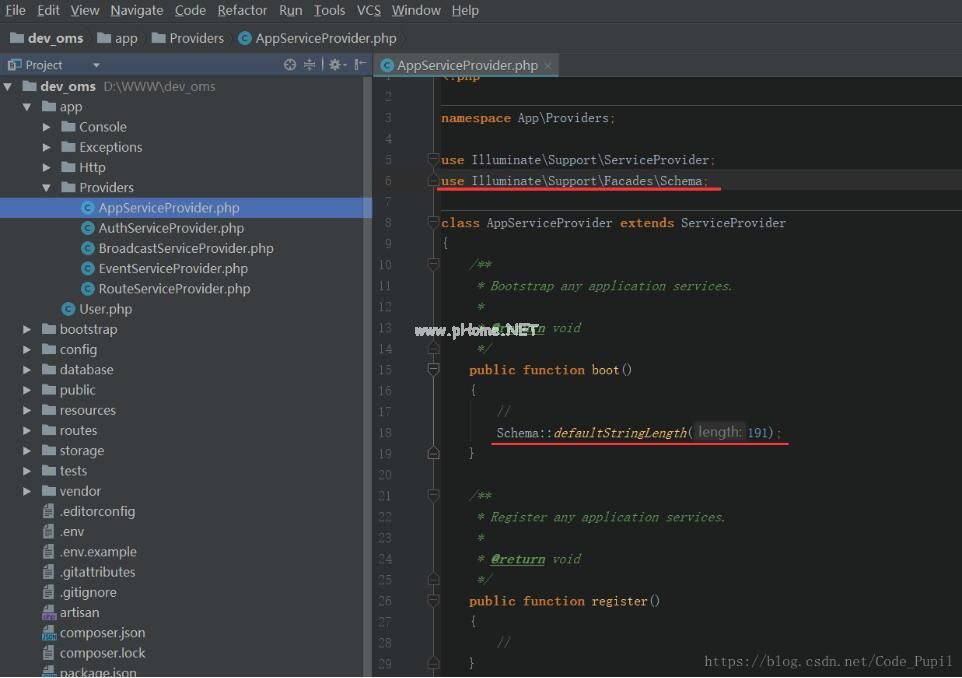The image size is (962, 678).
Task: Open the Window menu
Action: [416, 10]
